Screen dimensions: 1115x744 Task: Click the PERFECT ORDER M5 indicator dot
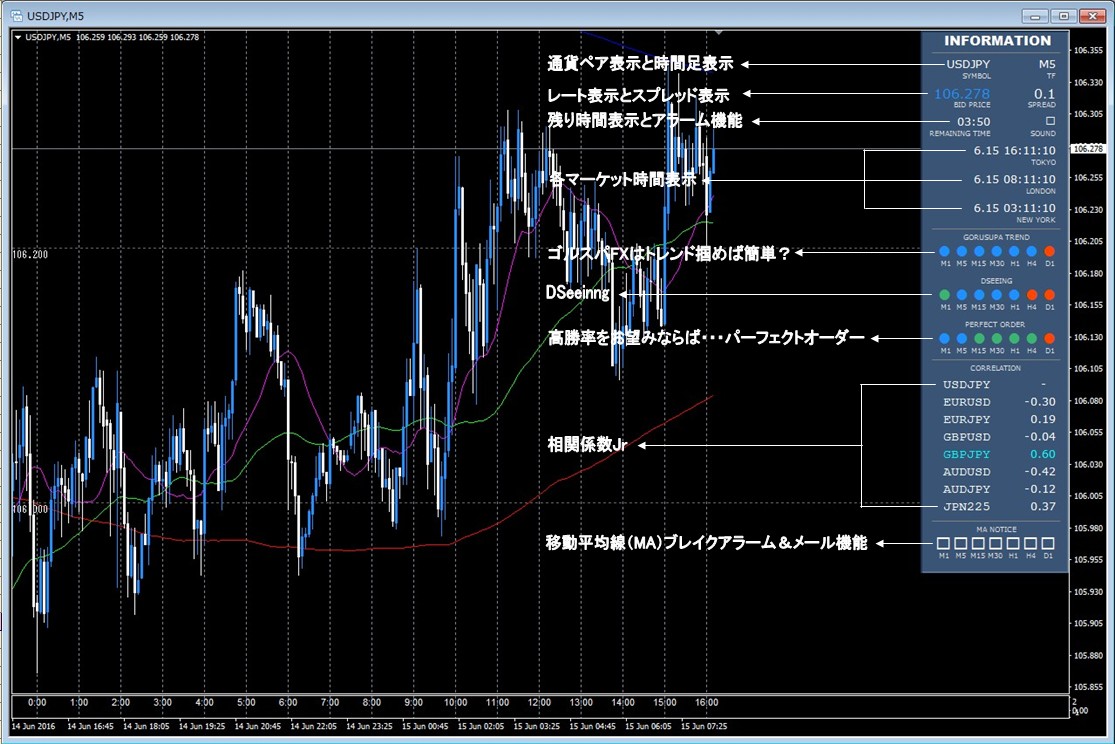[x=961, y=339]
